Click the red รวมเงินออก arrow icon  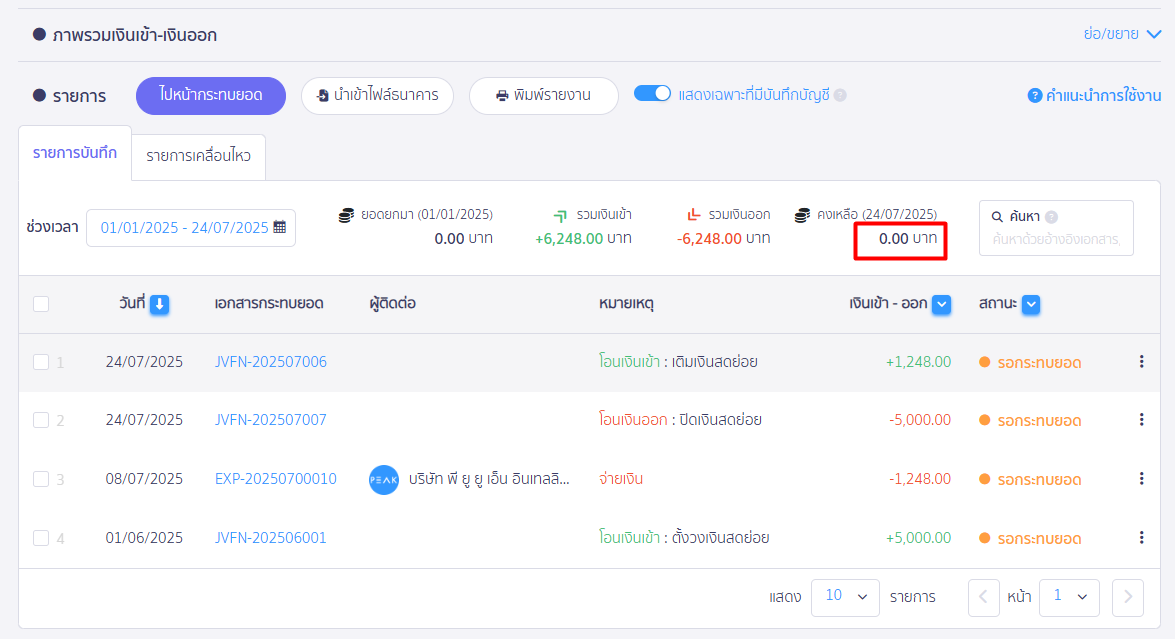693,215
